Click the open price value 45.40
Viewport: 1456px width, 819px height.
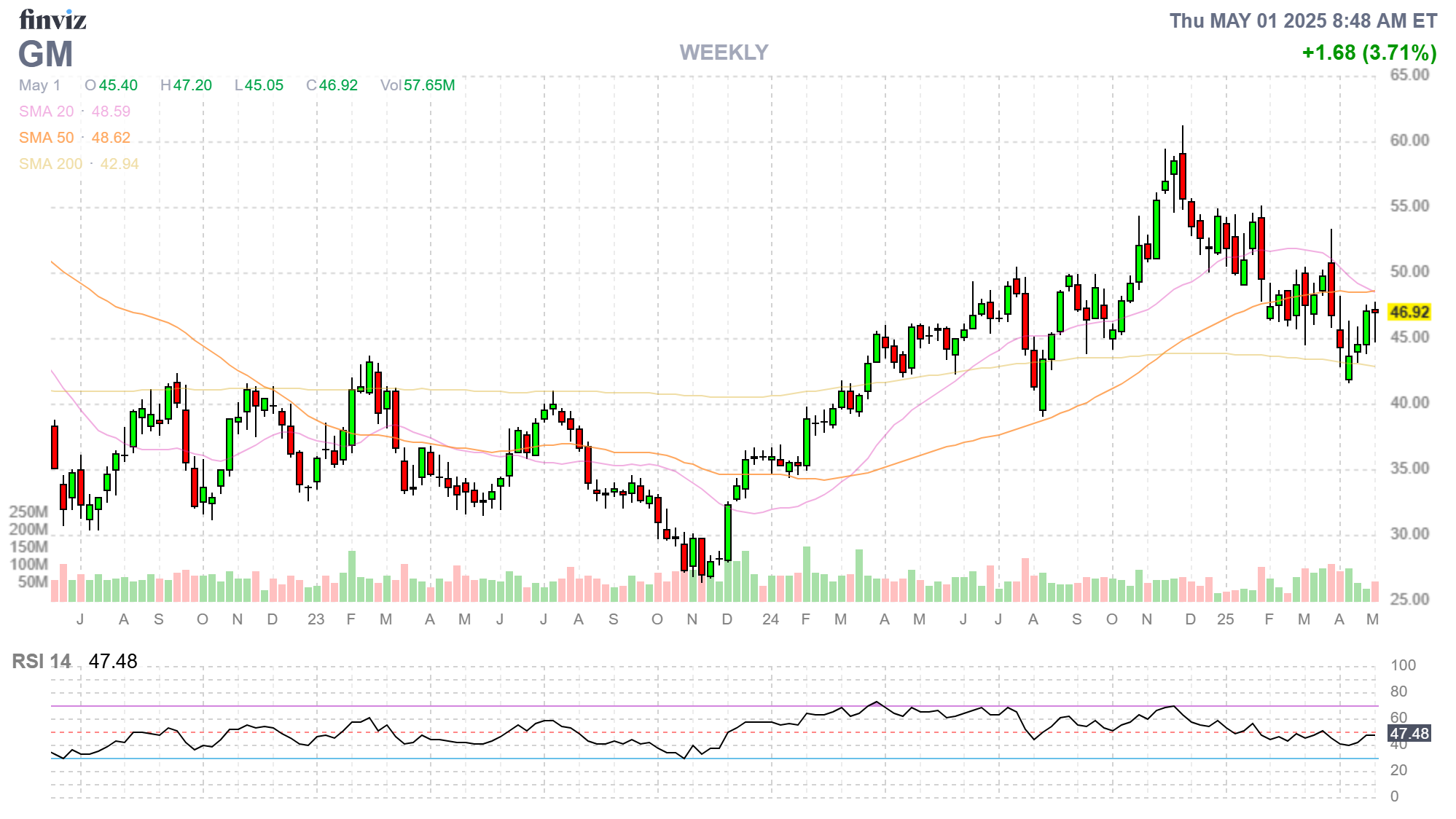point(118,85)
